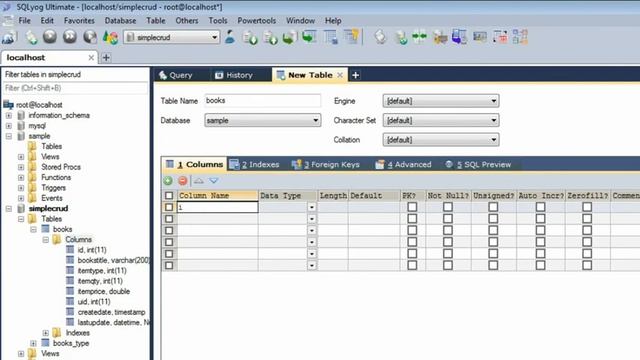Switch to the 3 Foreign Keys tab
The height and width of the screenshot is (360, 640).
(326, 164)
